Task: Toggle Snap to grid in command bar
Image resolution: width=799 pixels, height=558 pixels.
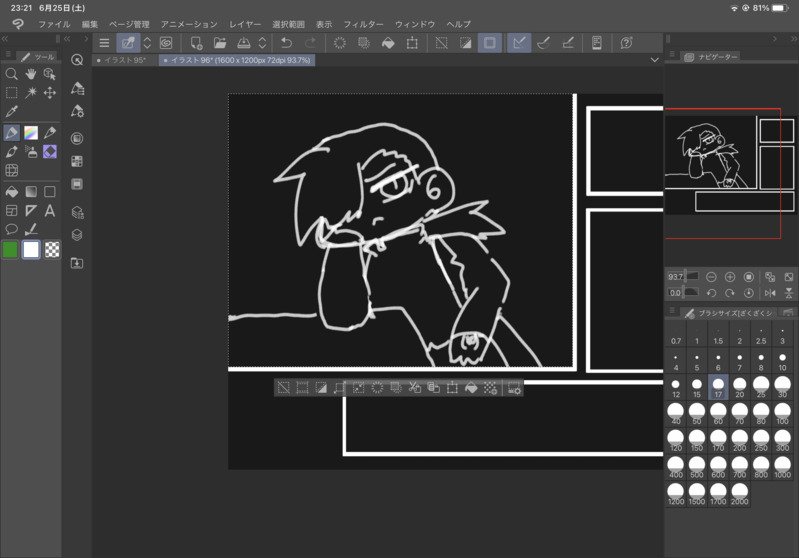Action: coord(568,43)
